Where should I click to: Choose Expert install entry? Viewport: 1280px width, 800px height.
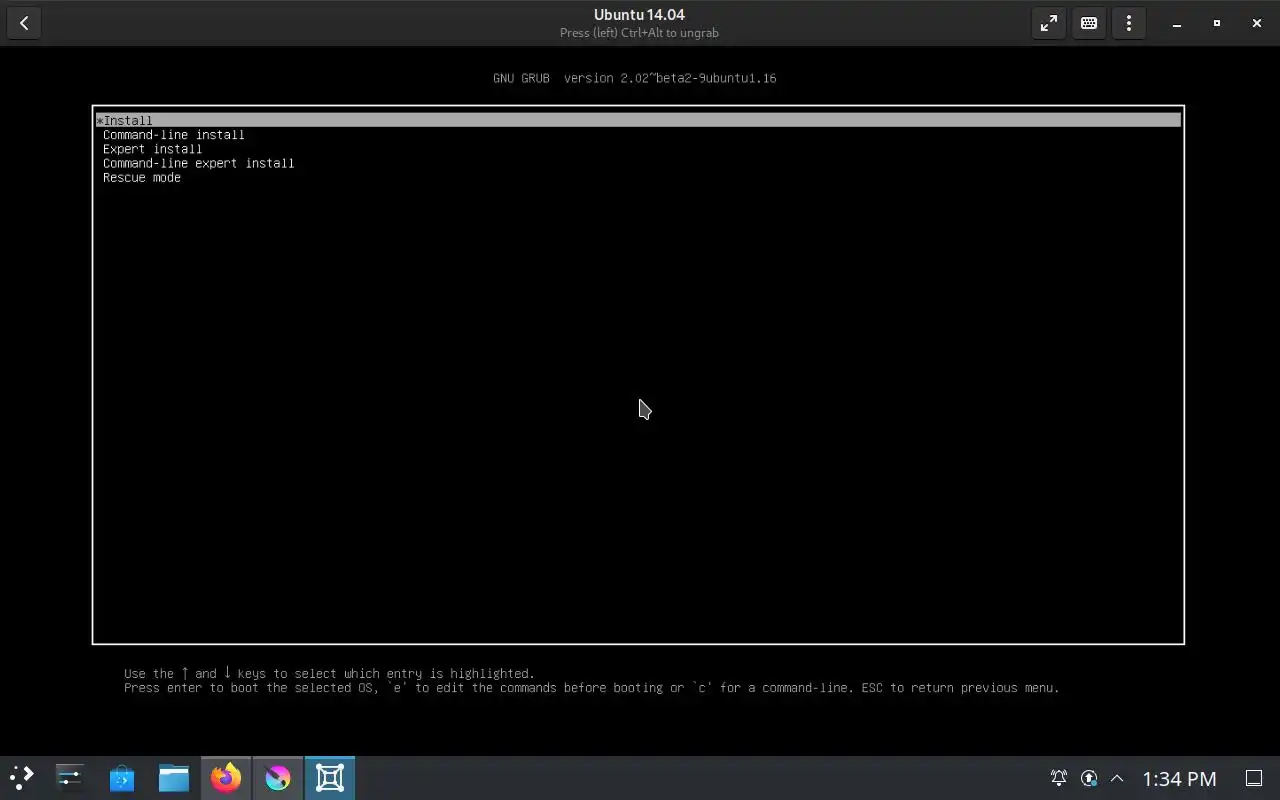(152, 149)
